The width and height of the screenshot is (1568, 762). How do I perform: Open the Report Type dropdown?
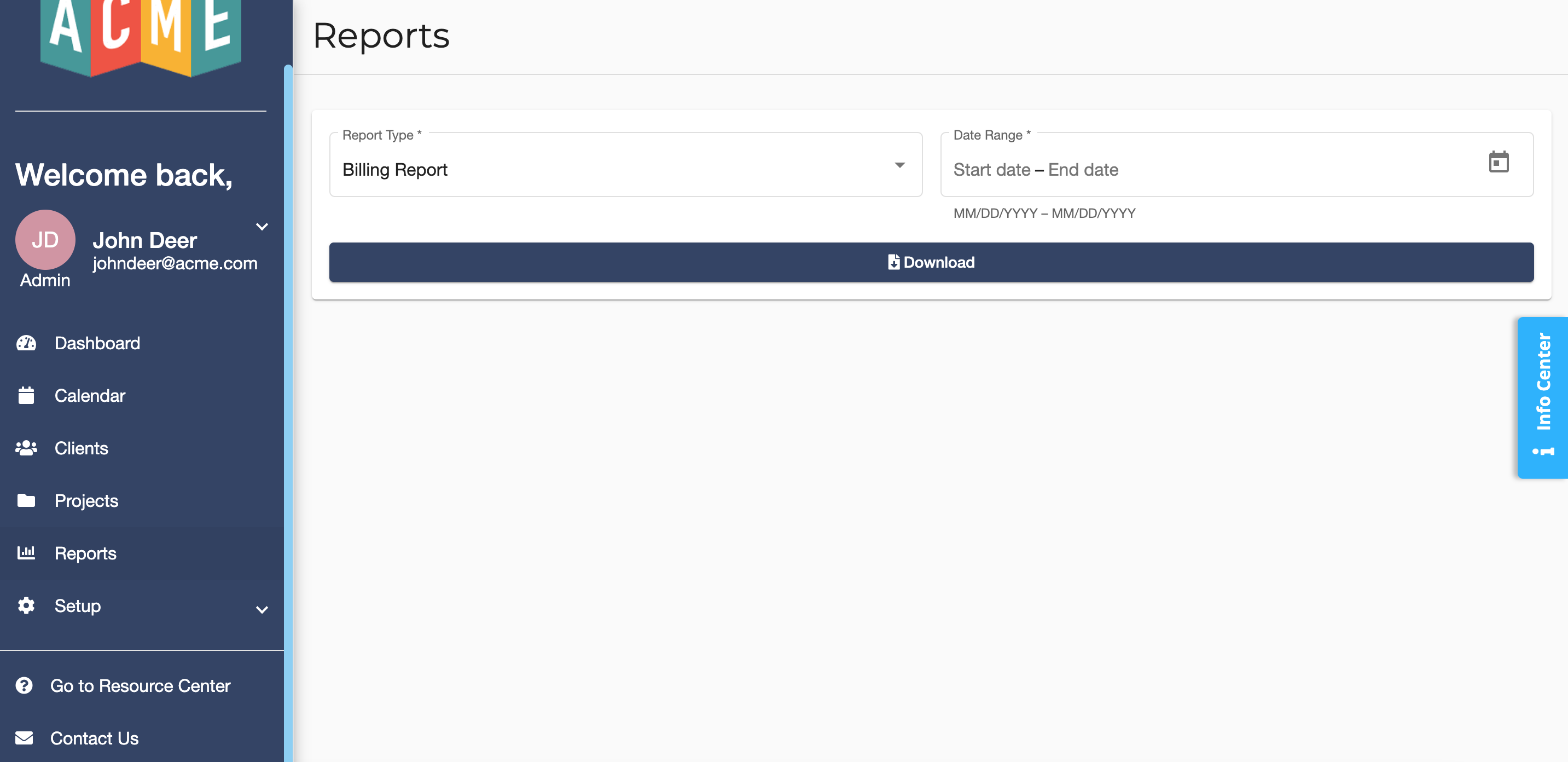[626, 164]
